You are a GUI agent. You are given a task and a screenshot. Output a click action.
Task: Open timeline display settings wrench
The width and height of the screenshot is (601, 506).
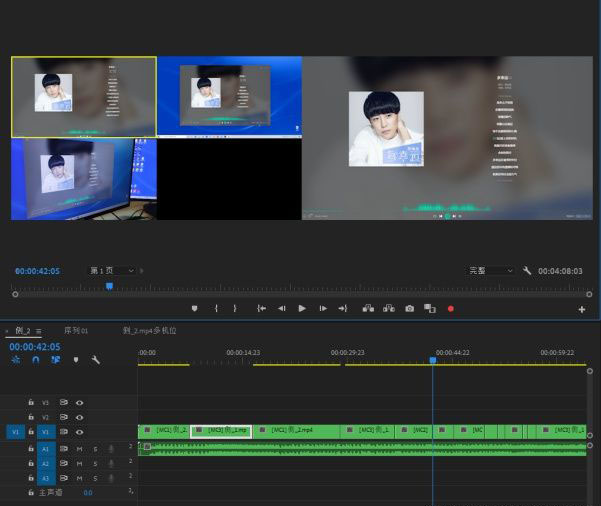pos(96,360)
